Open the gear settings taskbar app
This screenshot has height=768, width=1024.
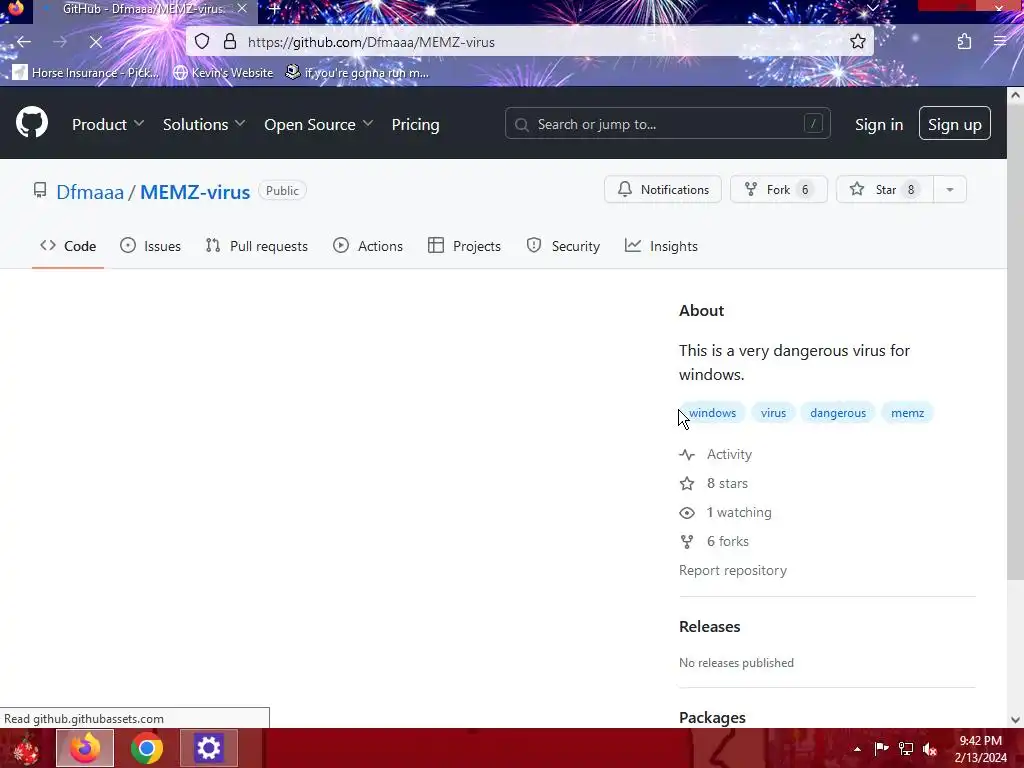pyautogui.click(x=208, y=748)
